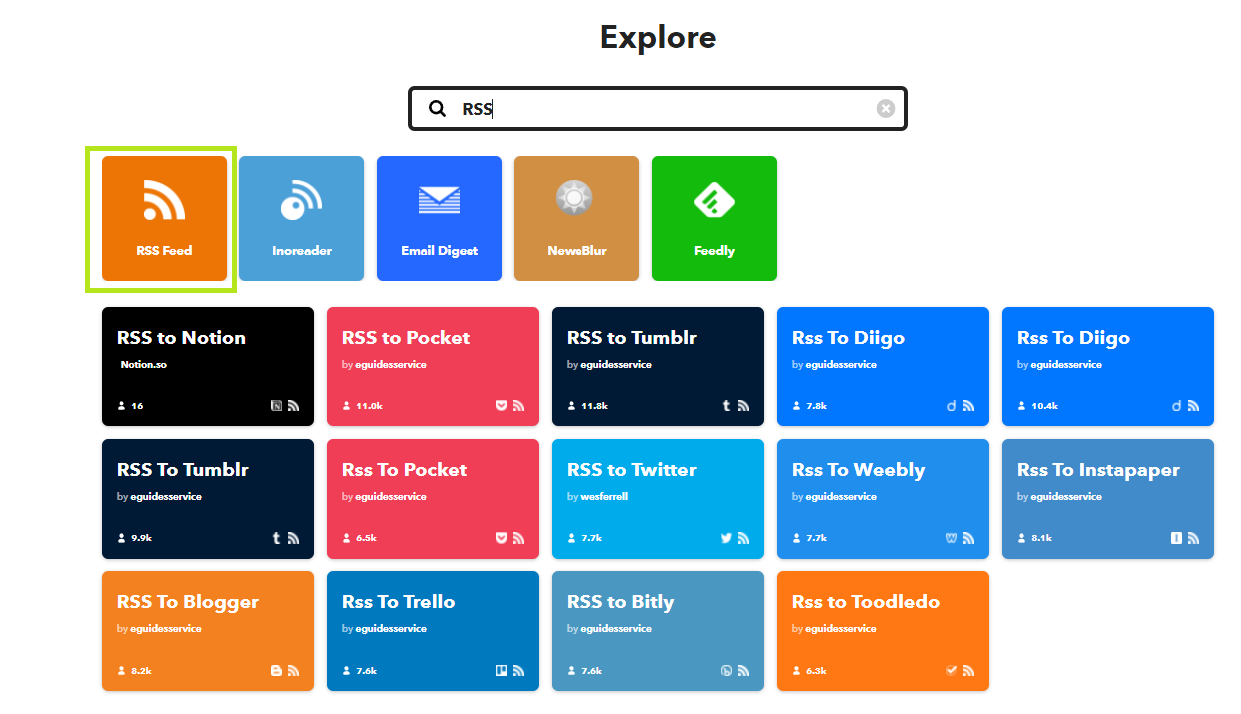
Task: Open the RSS to Bitly applet title
Action: 620,602
